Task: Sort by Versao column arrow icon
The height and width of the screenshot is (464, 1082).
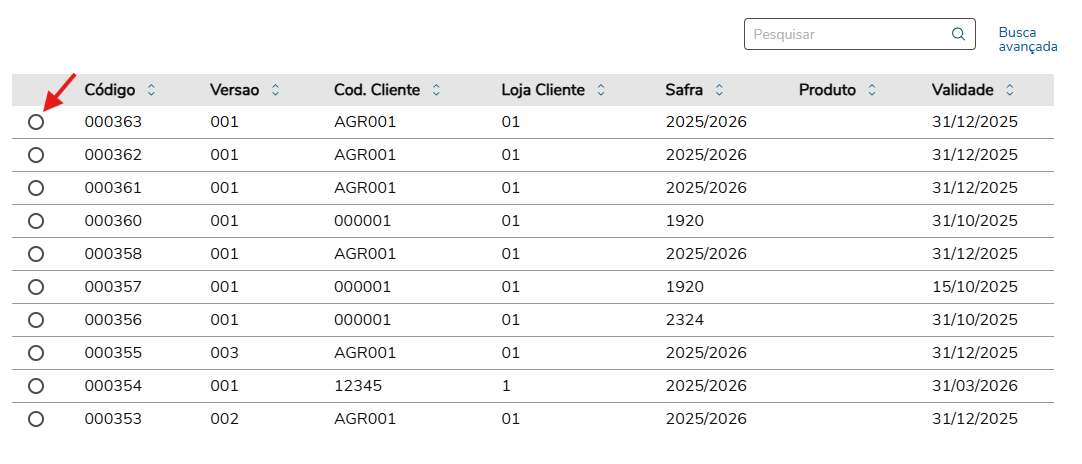Action: (x=275, y=90)
